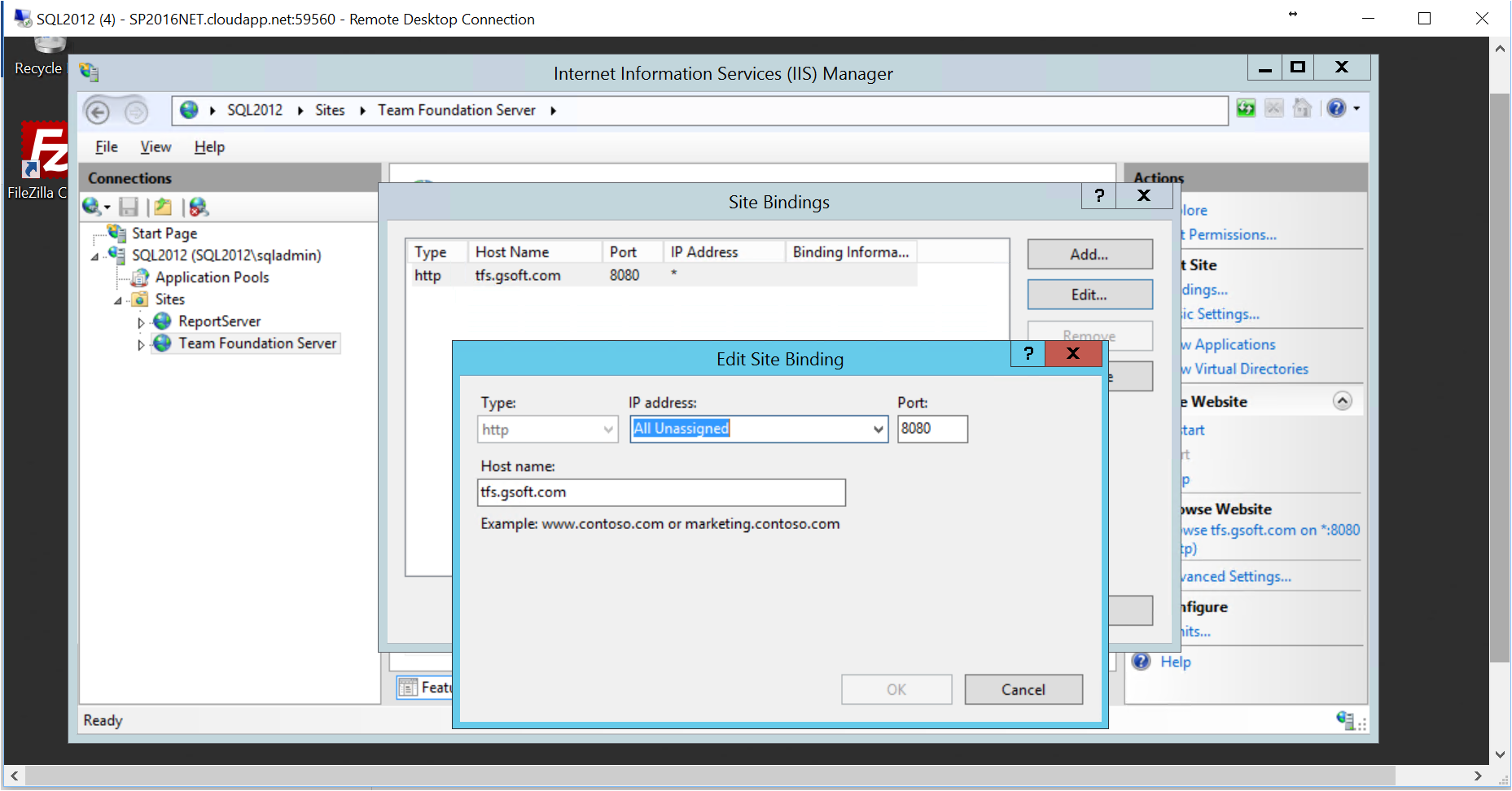Expand the ReportServer tree node
Screen dimensions: 1512x791
pyautogui.click(x=140, y=321)
